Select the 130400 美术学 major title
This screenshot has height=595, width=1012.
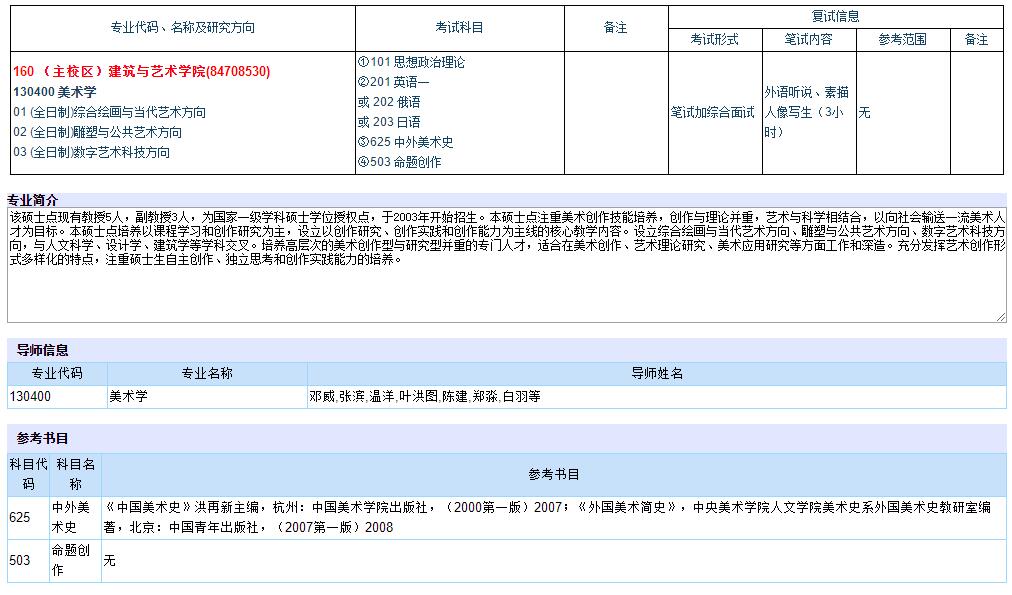pos(55,92)
